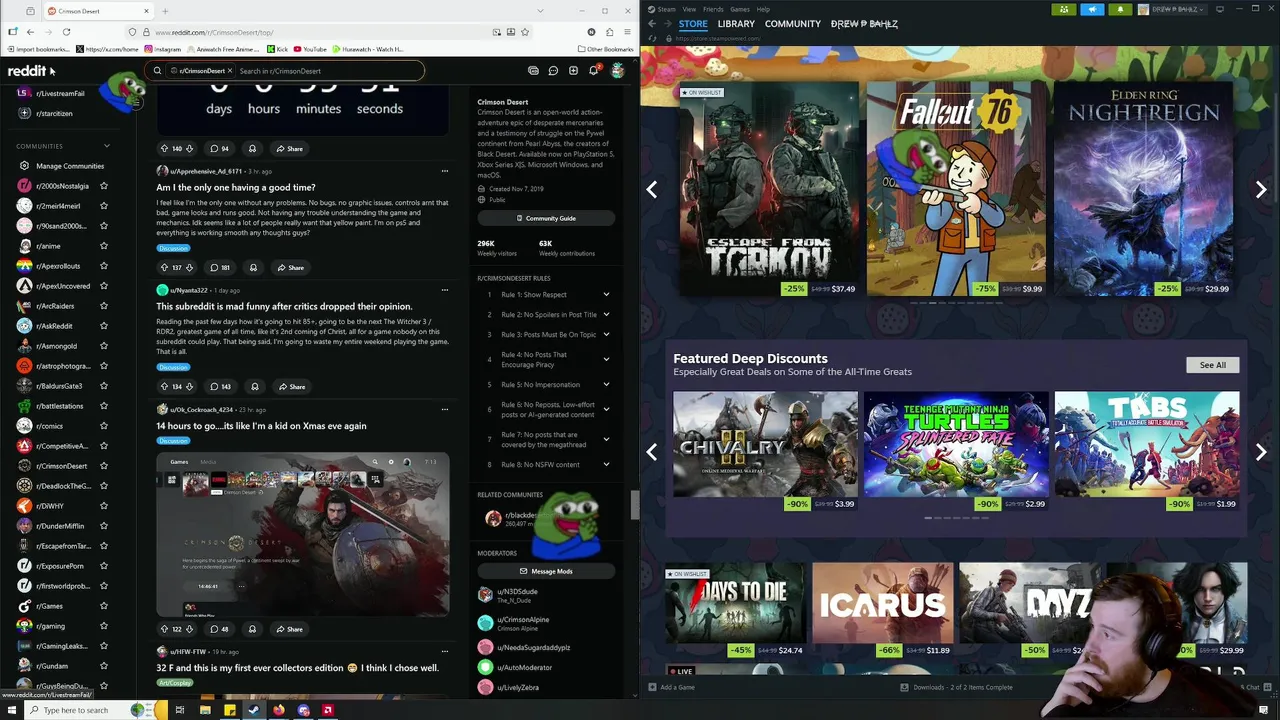Open browser extensions puzzle icon
This screenshot has width=1280, height=720.
[609, 32]
